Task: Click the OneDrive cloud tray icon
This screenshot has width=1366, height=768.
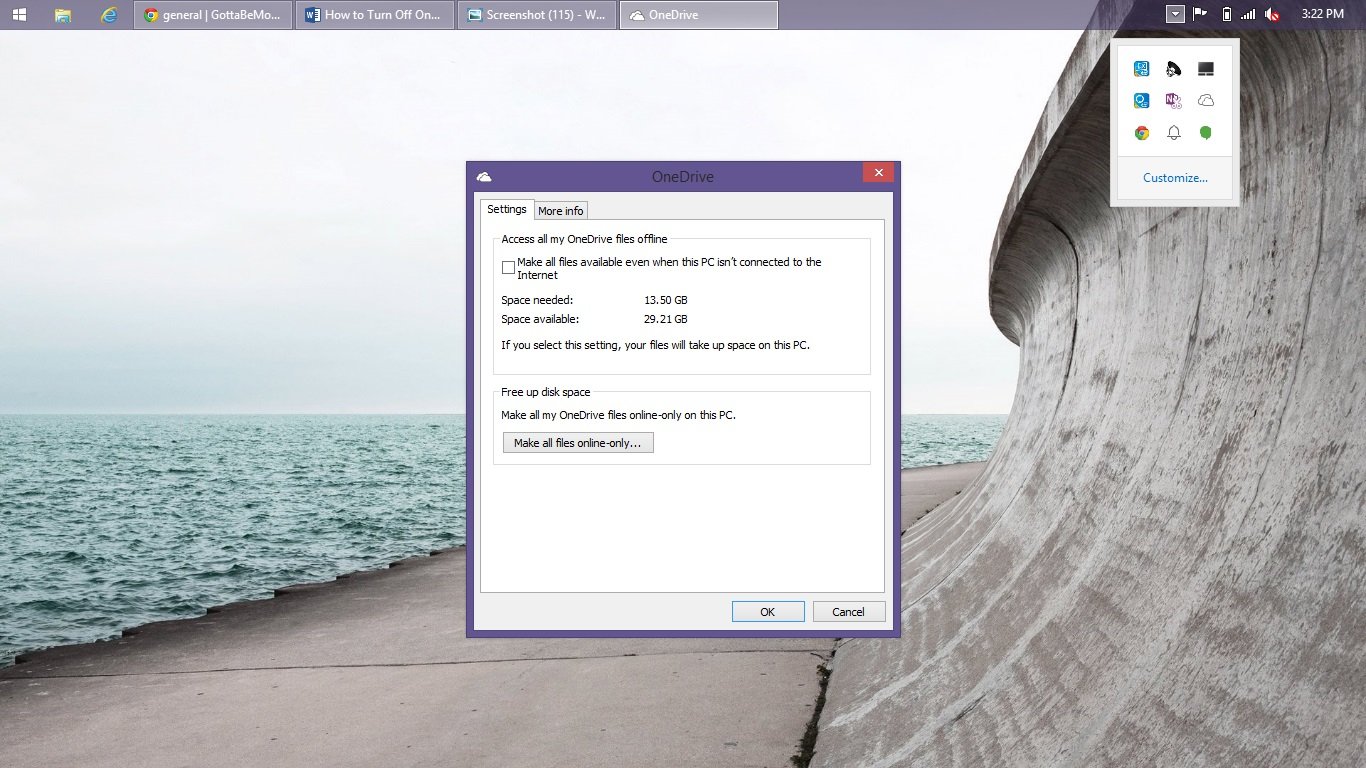Action: point(1206,101)
